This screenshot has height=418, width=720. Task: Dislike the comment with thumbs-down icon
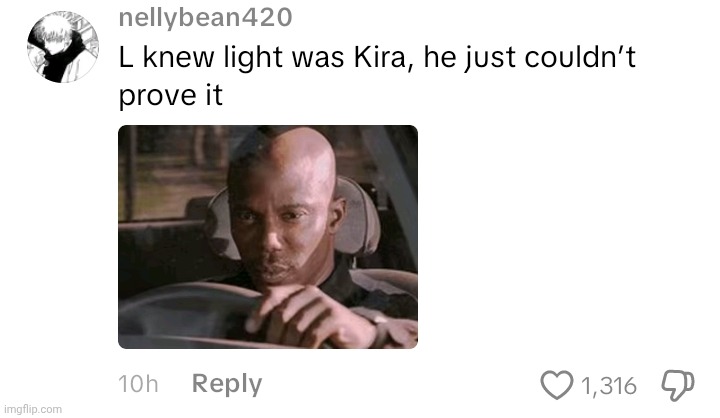(x=678, y=385)
